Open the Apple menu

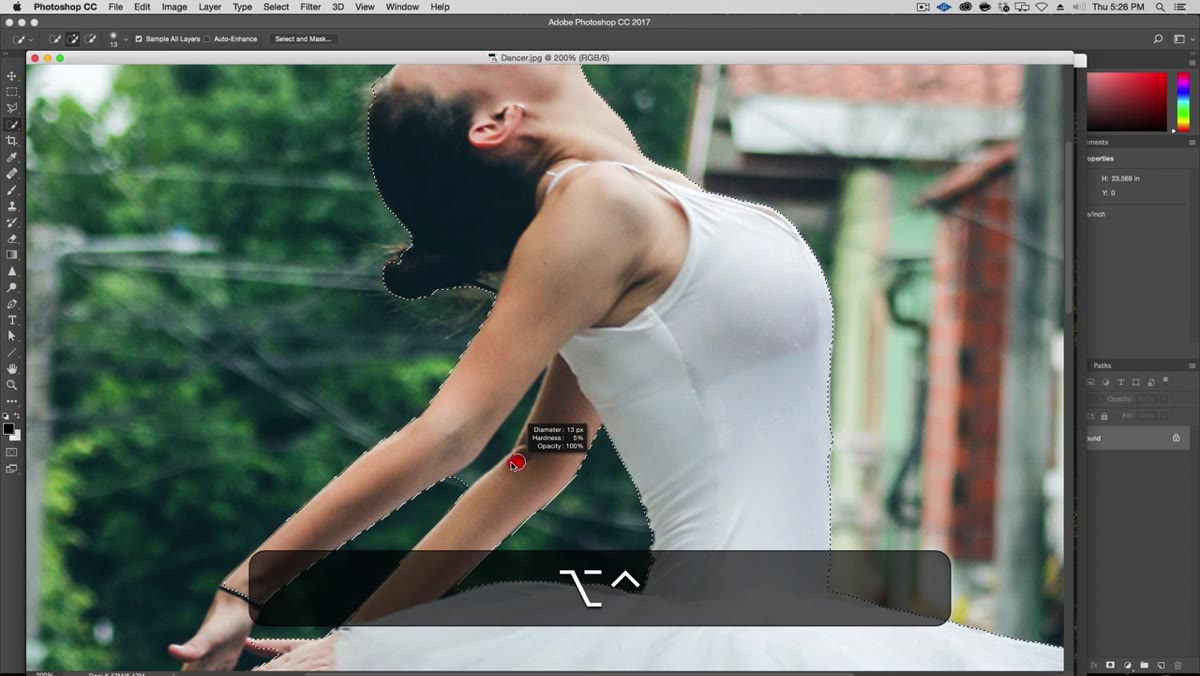click(16, 7)
